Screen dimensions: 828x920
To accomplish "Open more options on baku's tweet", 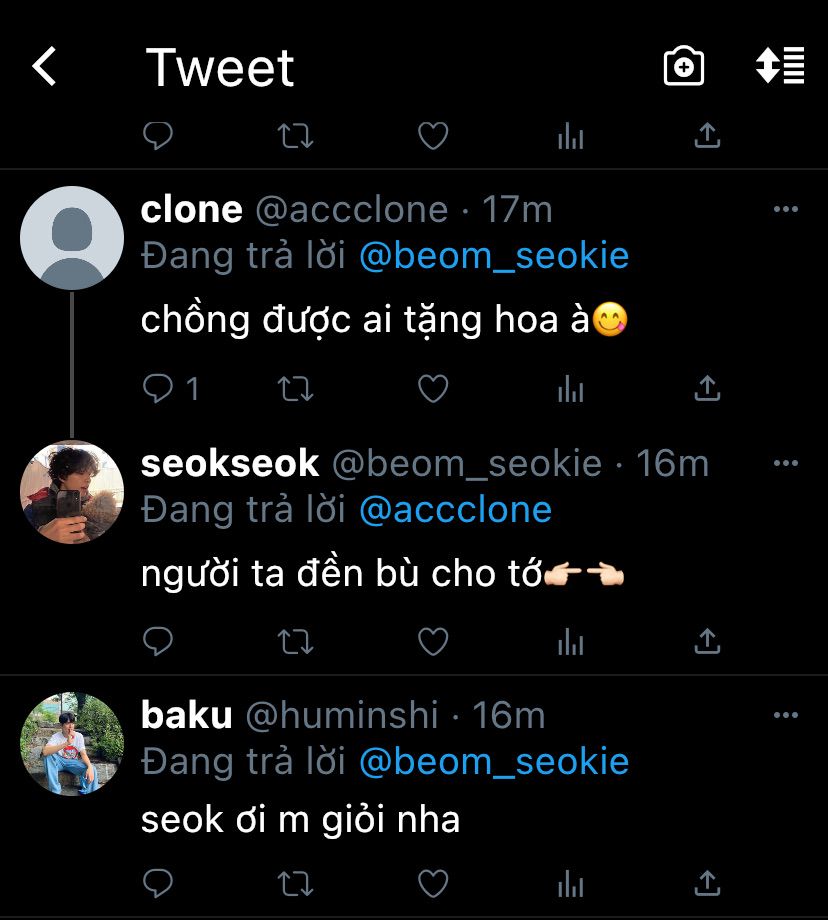I will pyautogui.click(x=786, y=716).
